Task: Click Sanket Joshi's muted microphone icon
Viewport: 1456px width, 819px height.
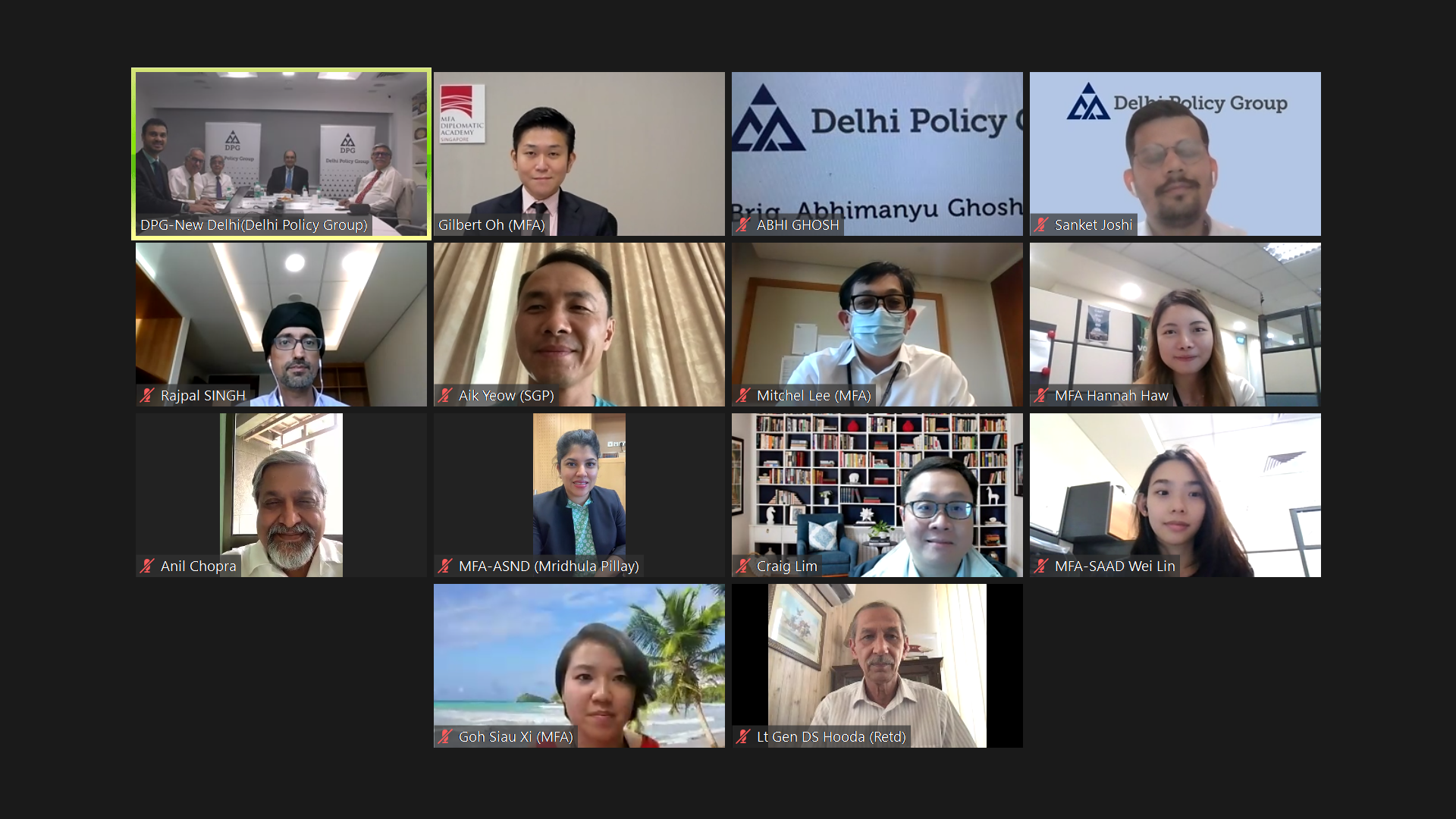Action: click(x=1041, y=225)
